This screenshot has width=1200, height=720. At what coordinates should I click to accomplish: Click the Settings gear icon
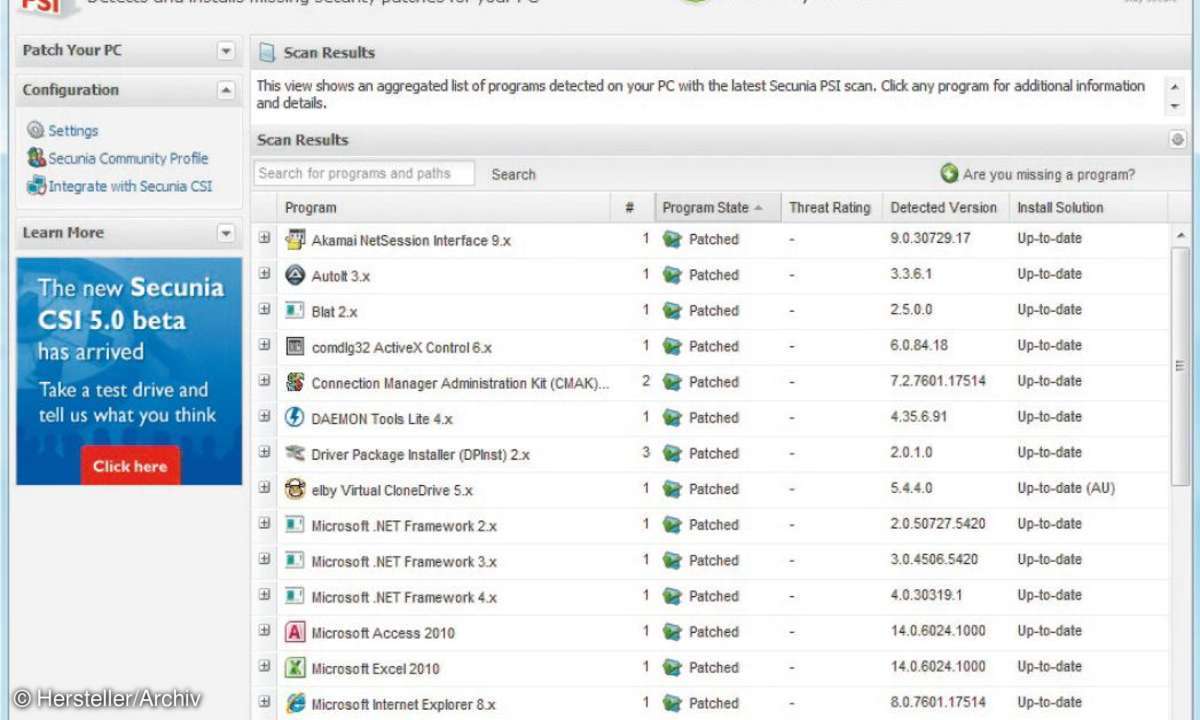click(x=36, y=130)
